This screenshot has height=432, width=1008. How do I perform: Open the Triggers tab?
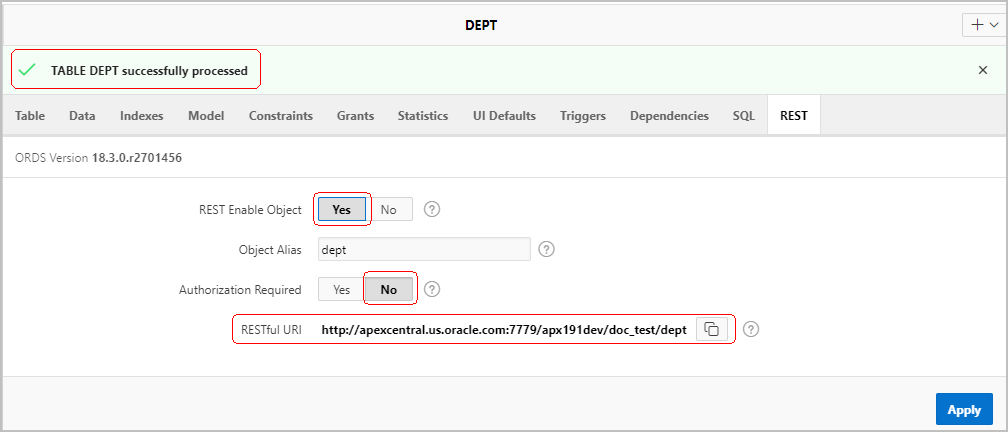click(x=582, y=116)
